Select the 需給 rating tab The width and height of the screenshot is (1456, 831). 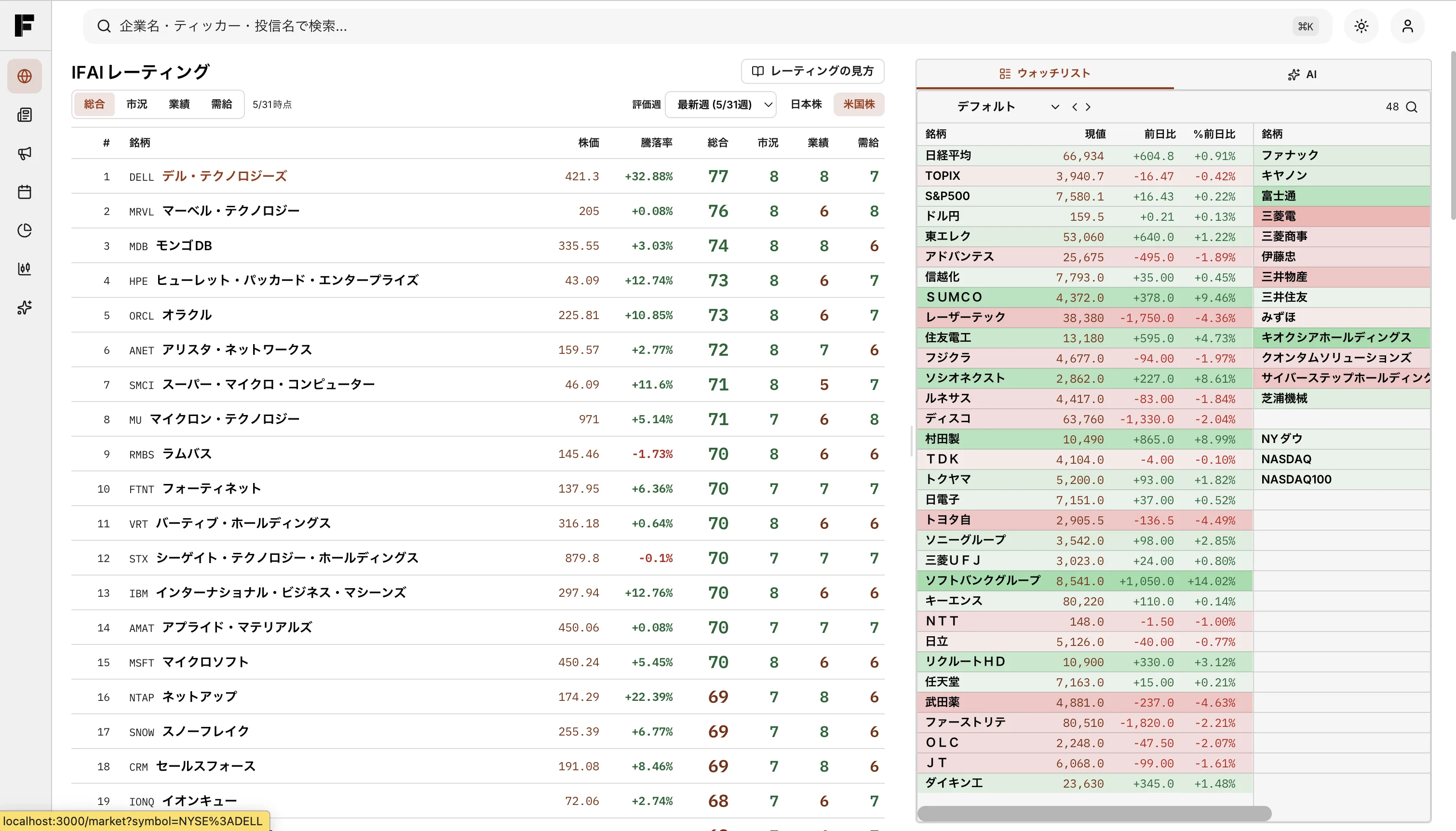[x=221, y=104]
